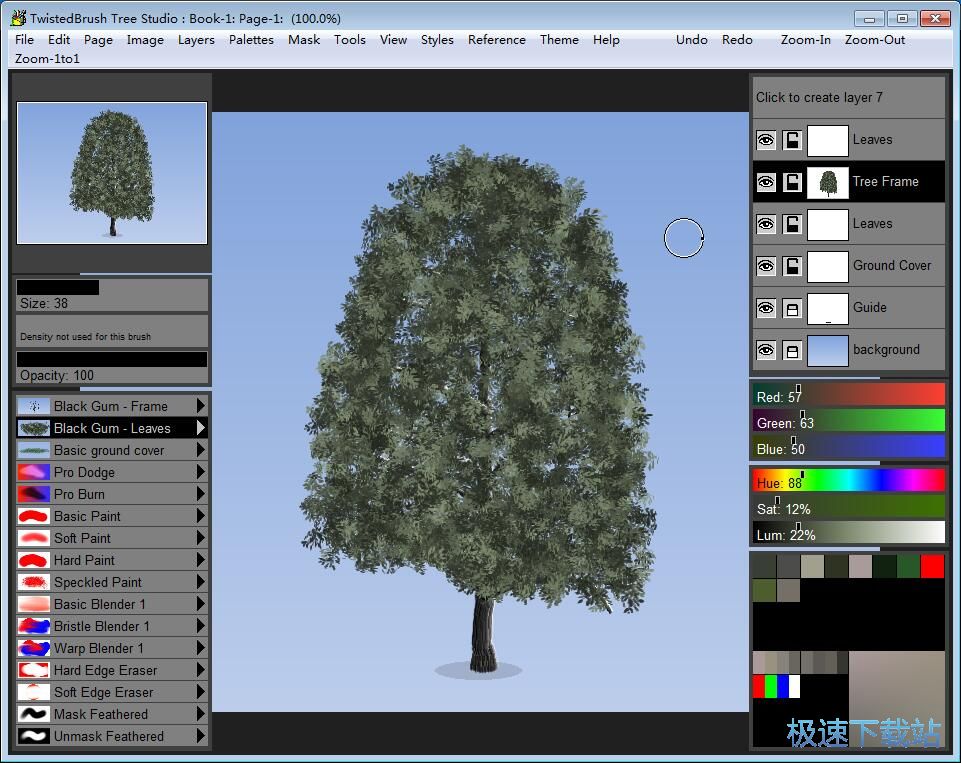Toggle lock on the Tree Frame layer
This screenshot has width=961, height=763.
point(792,182)
